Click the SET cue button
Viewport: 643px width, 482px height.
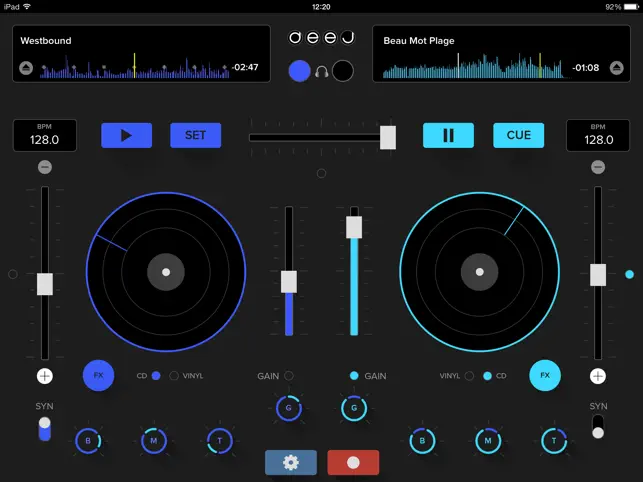click(196, 135)
